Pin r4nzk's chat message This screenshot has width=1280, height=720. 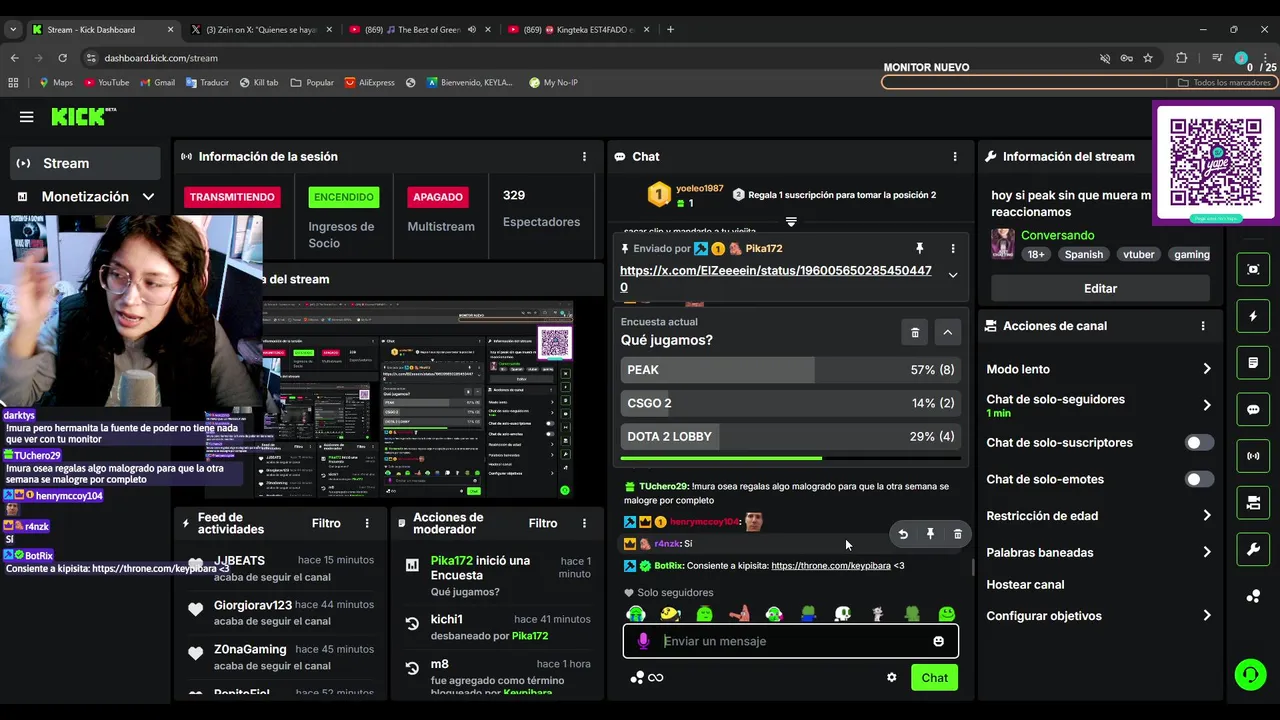pyautogui.click(x=930, y=535)
